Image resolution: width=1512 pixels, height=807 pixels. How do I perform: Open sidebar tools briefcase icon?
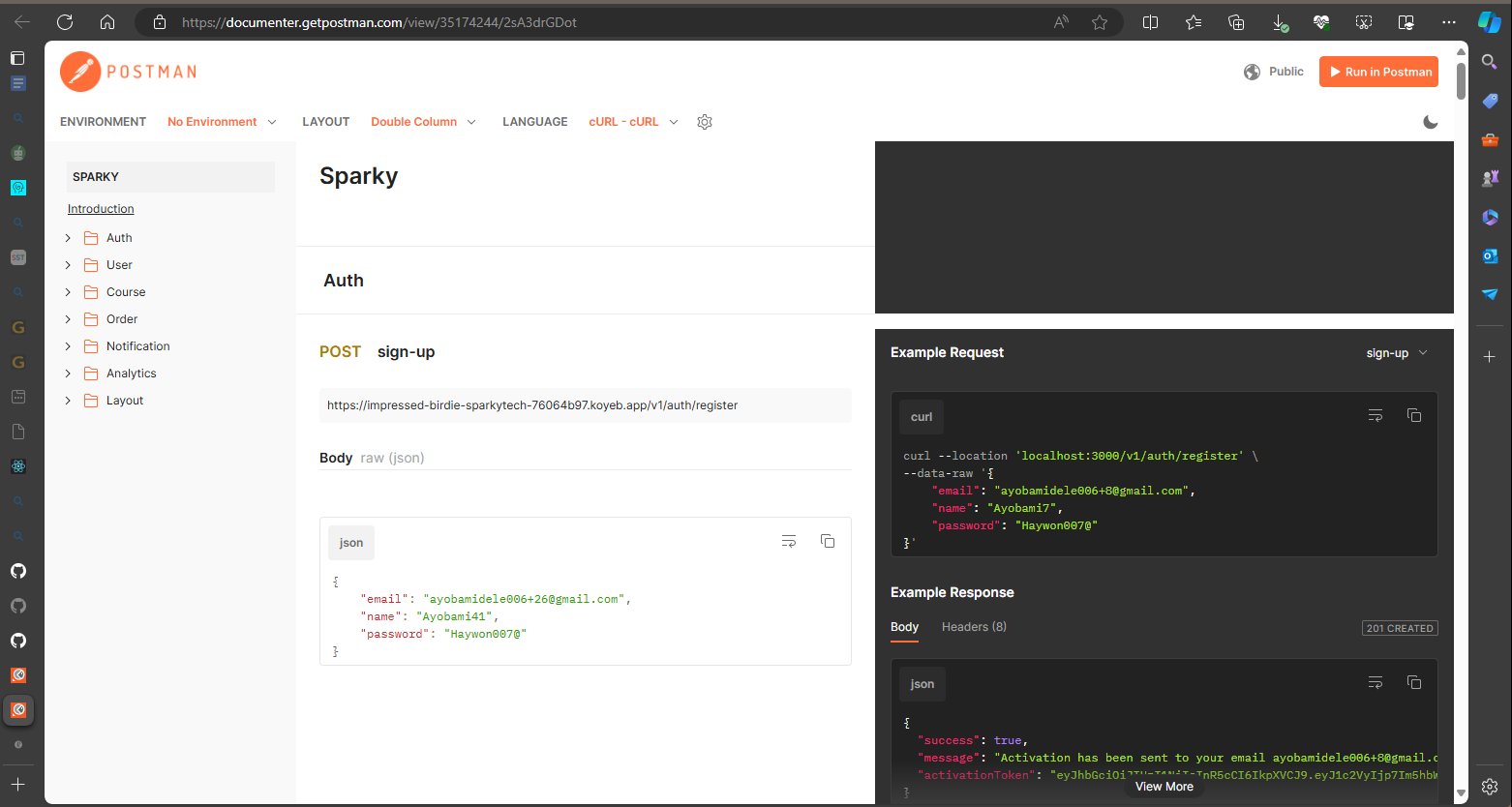tap(1490, 139)
